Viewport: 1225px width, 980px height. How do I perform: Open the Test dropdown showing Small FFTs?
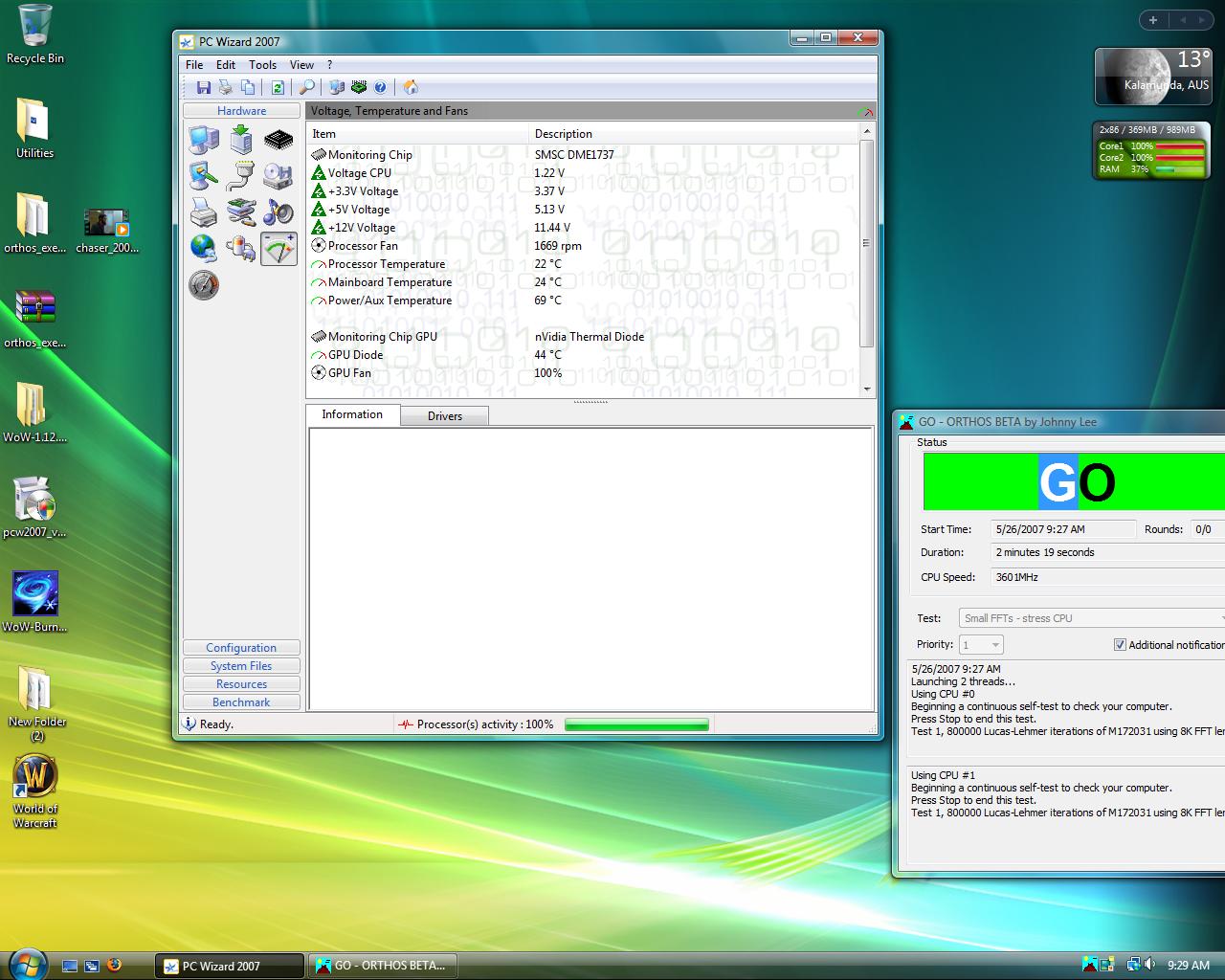tap(1092, 618)
